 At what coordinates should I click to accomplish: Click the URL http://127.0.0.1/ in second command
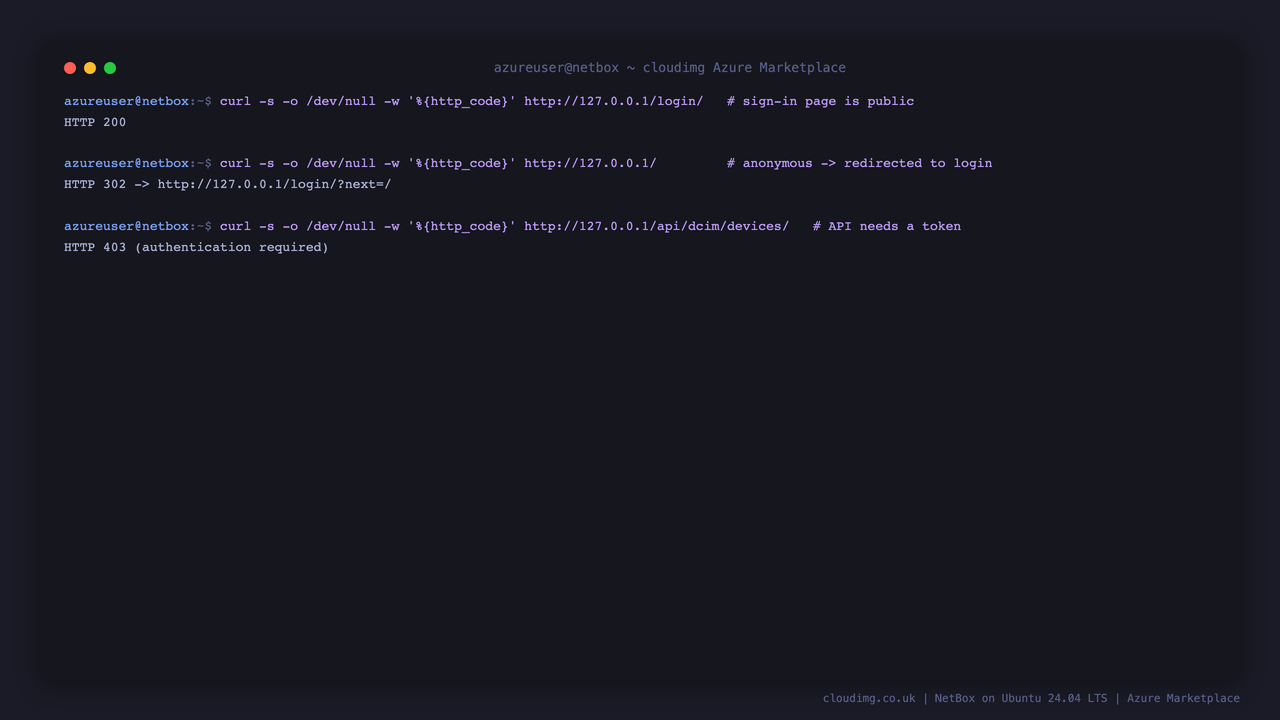pos(590,163)
